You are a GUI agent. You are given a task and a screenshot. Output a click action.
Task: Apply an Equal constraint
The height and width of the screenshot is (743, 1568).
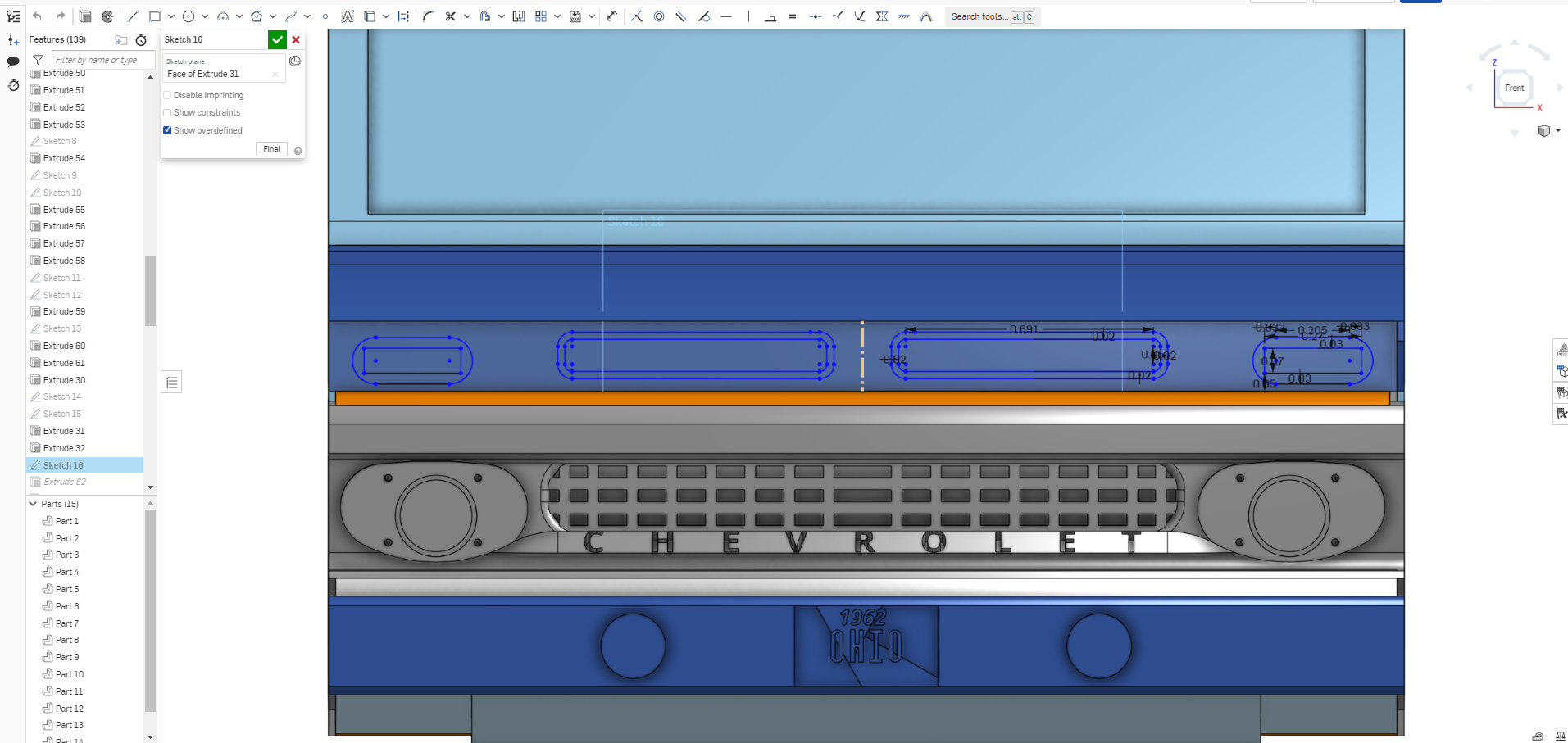pos(793,16)
